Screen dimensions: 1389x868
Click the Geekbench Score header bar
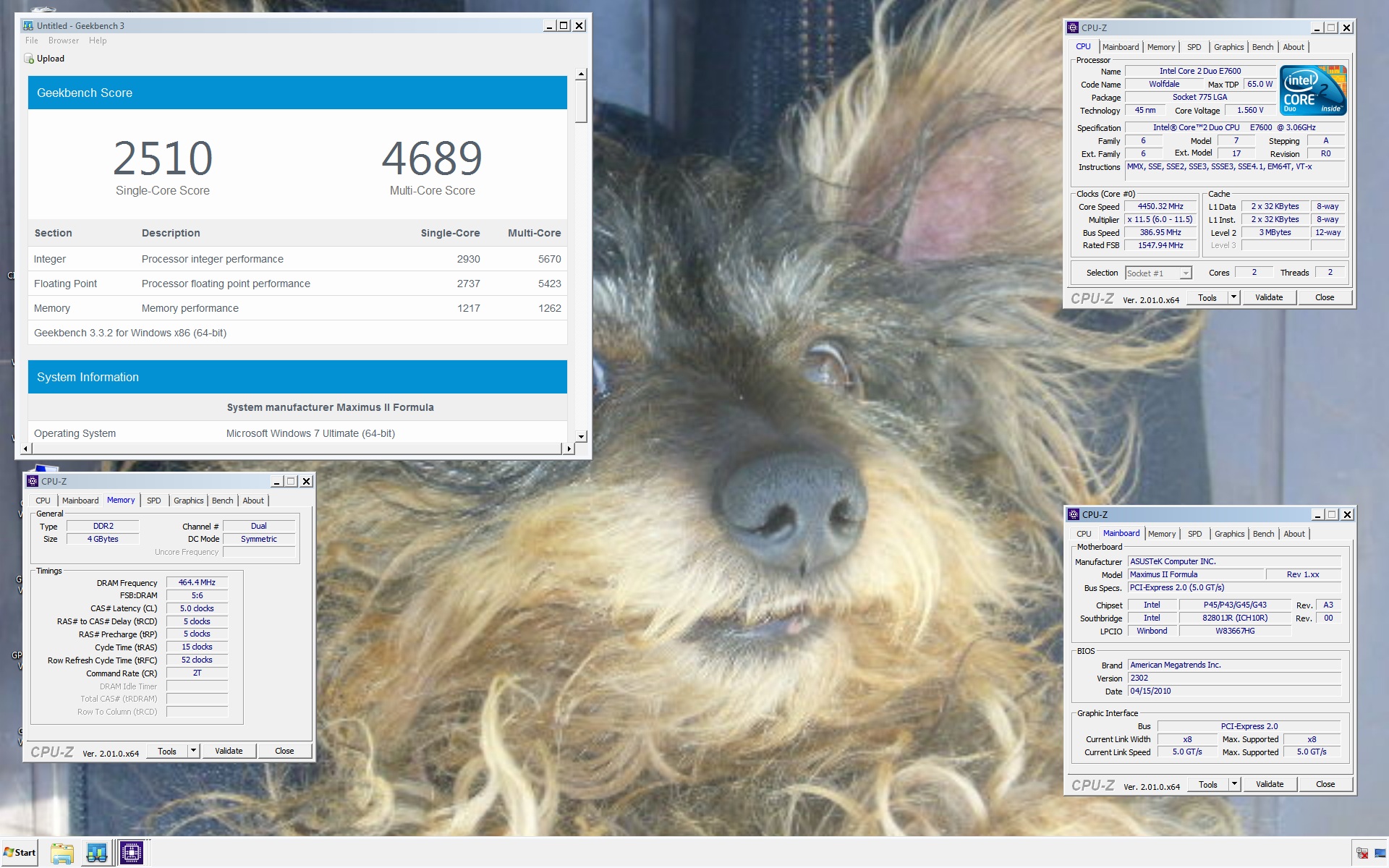[297, 93]
